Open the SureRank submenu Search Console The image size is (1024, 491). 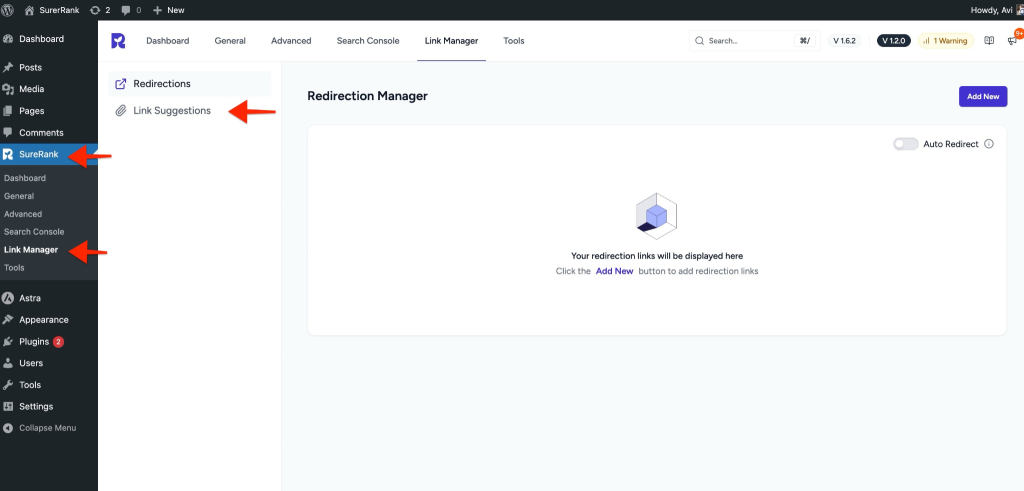[34, 232]
